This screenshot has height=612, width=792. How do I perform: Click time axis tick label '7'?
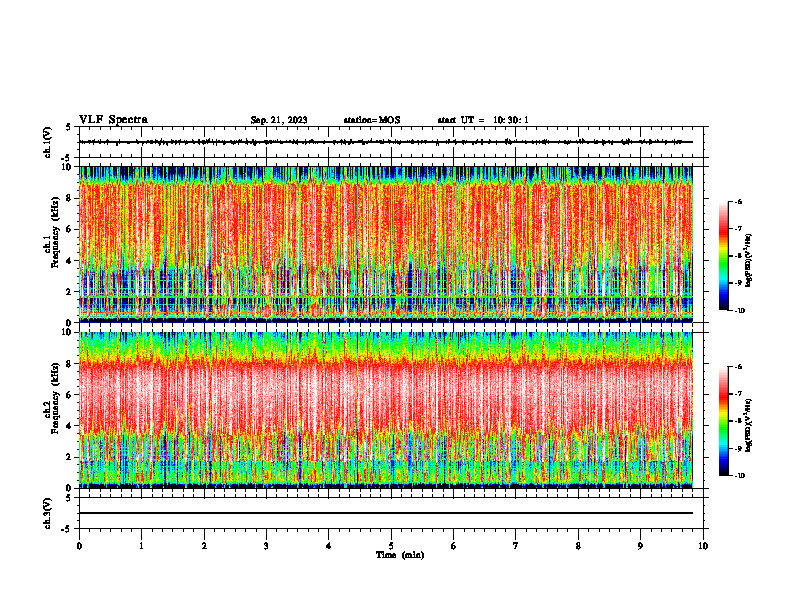(x=516, y=546)
